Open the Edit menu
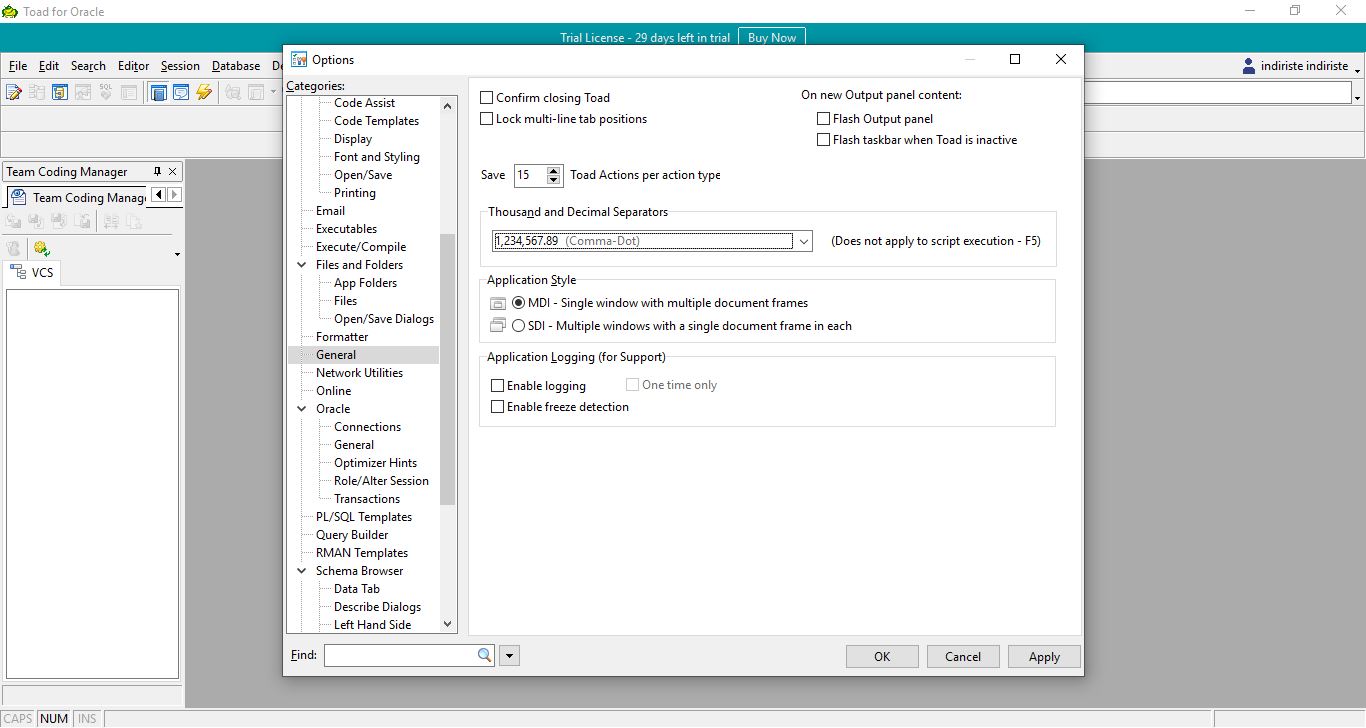Screen dimensions: 1366x728 (x=49, y=66)
